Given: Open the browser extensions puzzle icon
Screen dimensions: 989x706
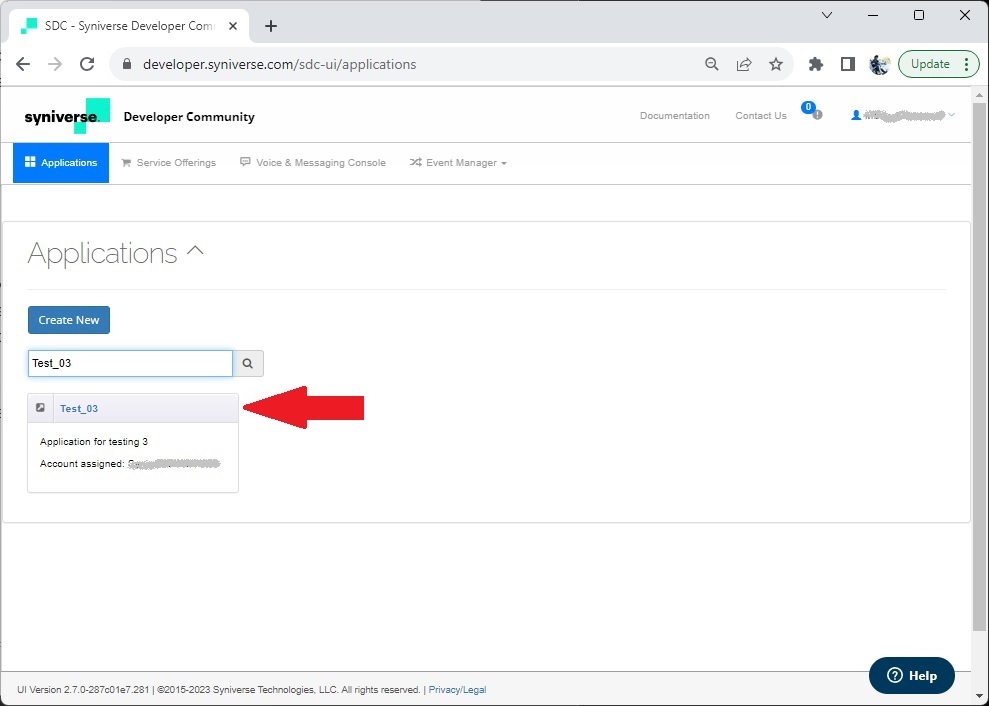Looking at the screenshot, I should click(x=816, y=64).
